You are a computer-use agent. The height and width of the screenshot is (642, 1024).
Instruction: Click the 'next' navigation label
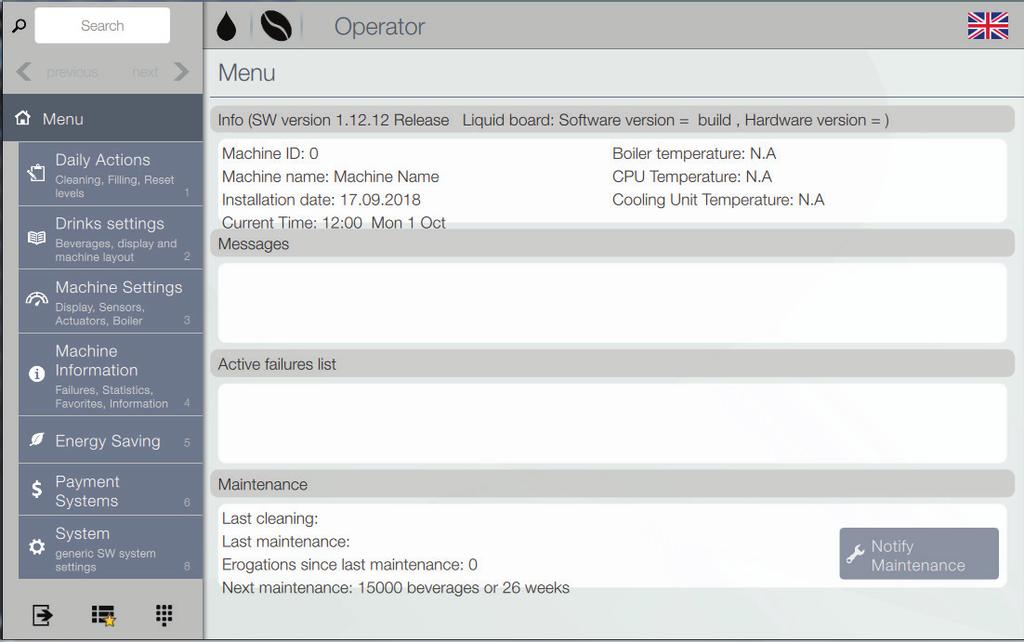click(145, 72)
